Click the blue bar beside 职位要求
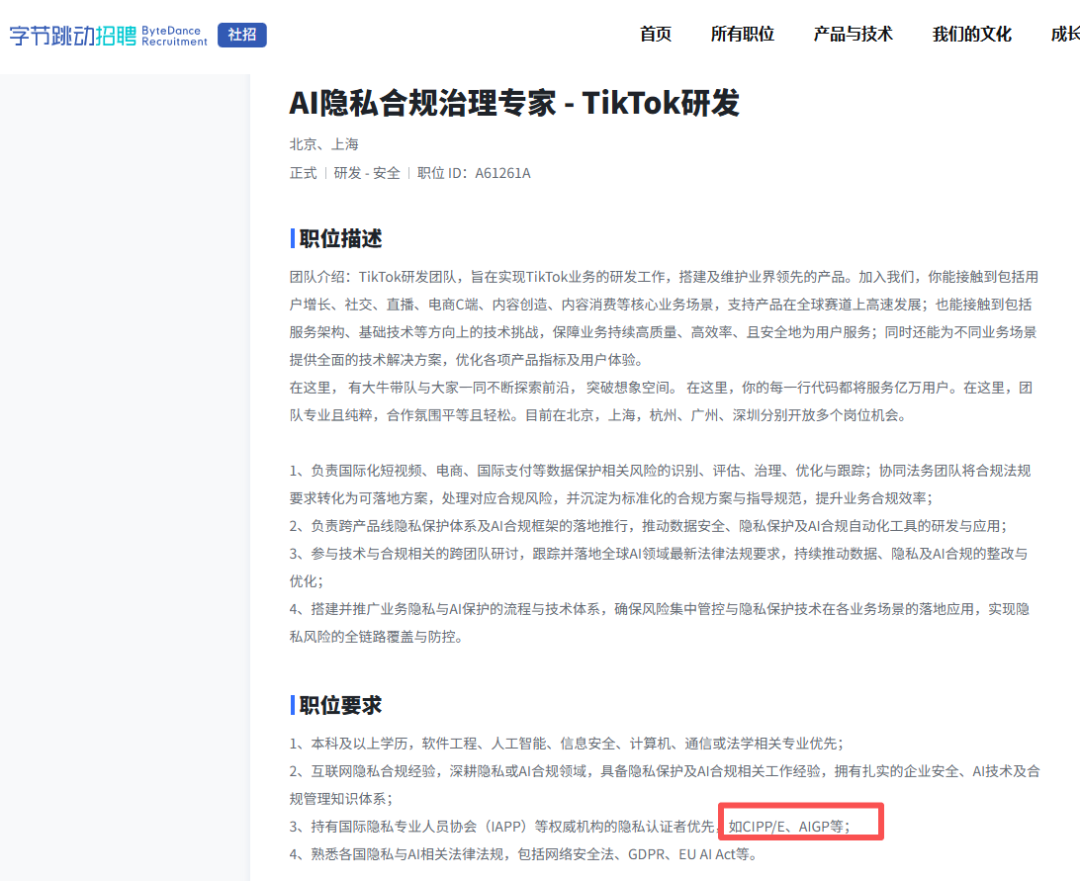Screen dimensions: 1080x881 point(292,705)
